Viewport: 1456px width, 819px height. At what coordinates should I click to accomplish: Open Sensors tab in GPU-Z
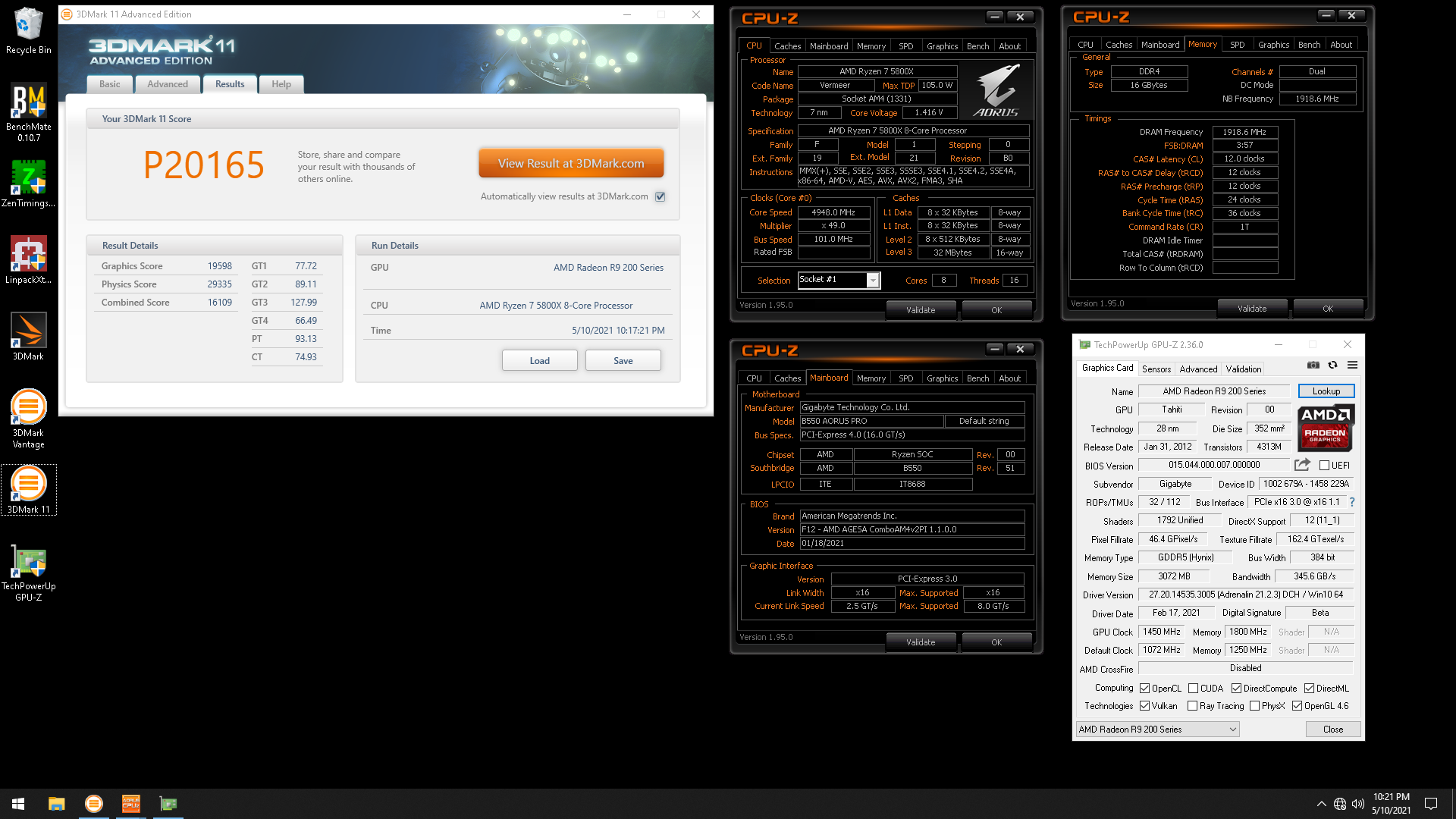pyautogui.click(x=1156, y=369)
